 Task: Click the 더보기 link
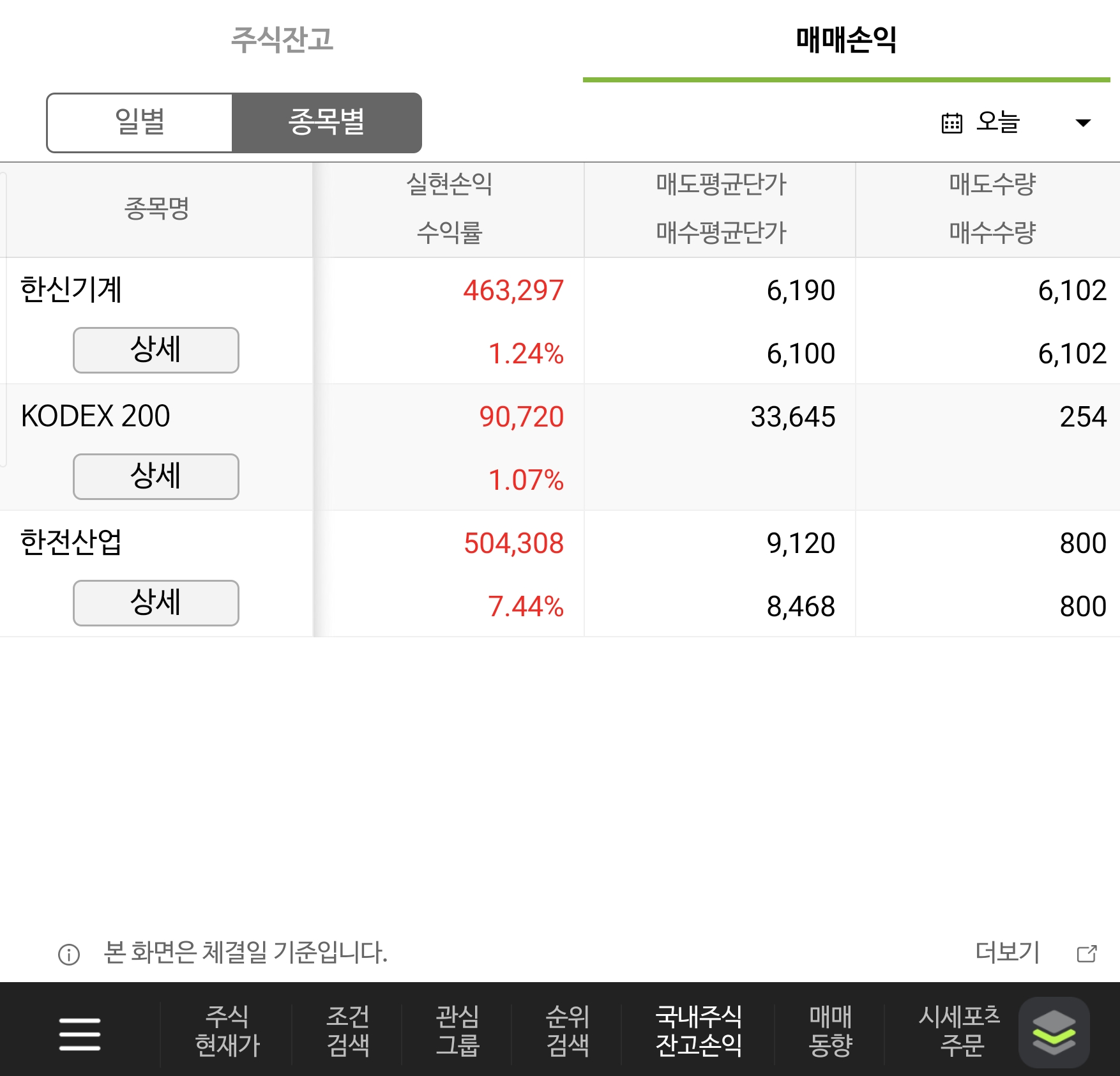(1008, 952)
